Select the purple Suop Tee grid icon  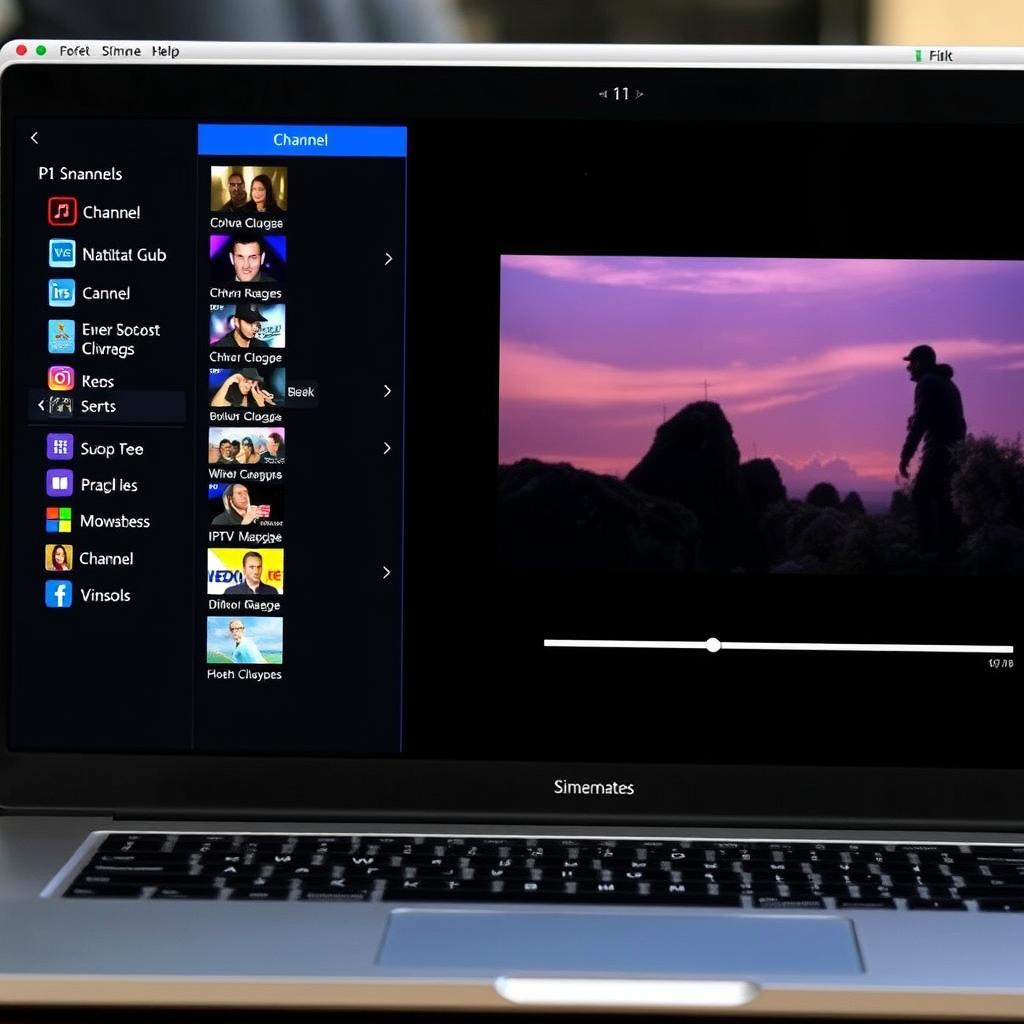tap(61, 448)
